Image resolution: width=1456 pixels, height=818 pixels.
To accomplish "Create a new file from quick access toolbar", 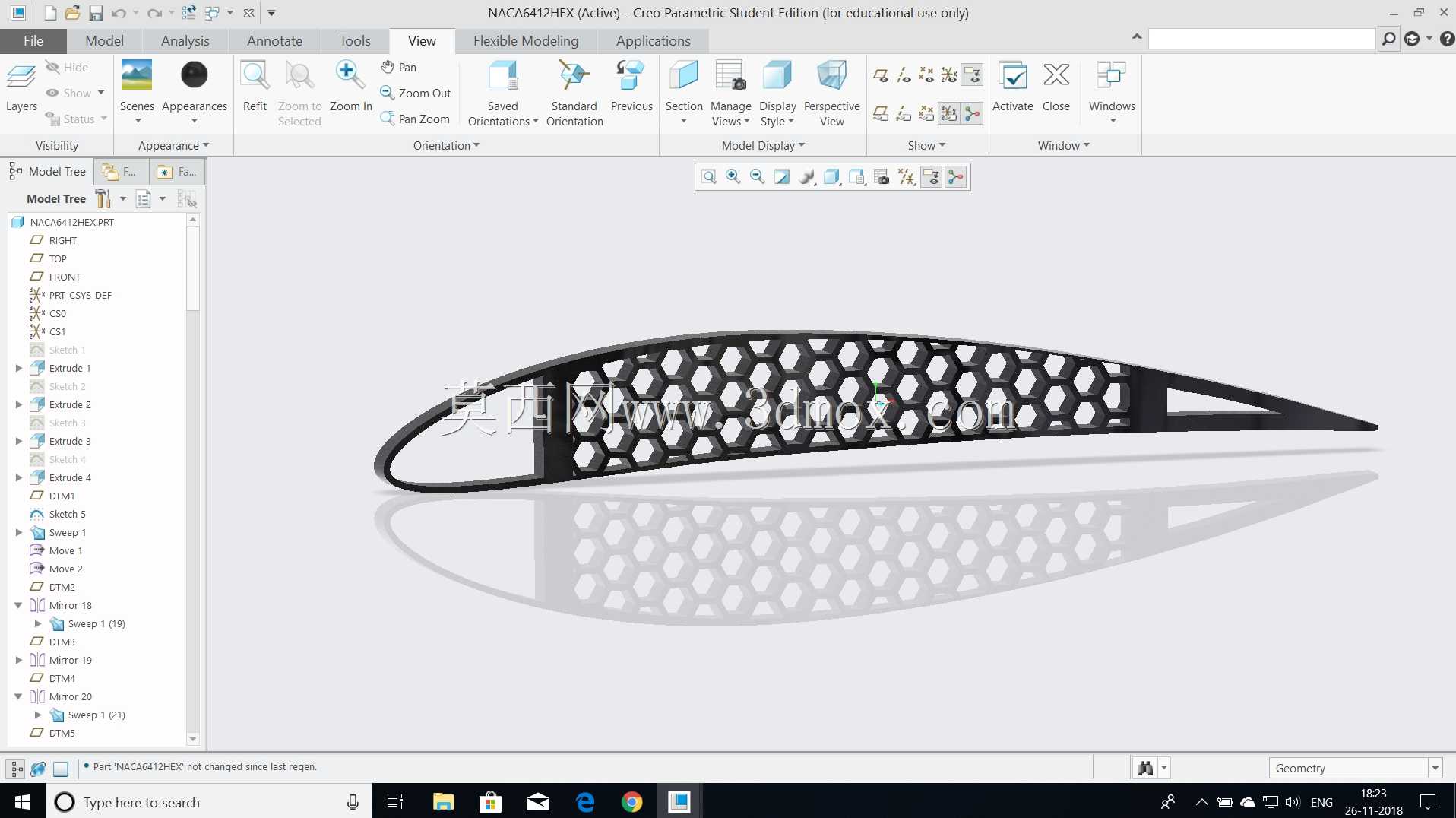I will (x=50, y=13).
